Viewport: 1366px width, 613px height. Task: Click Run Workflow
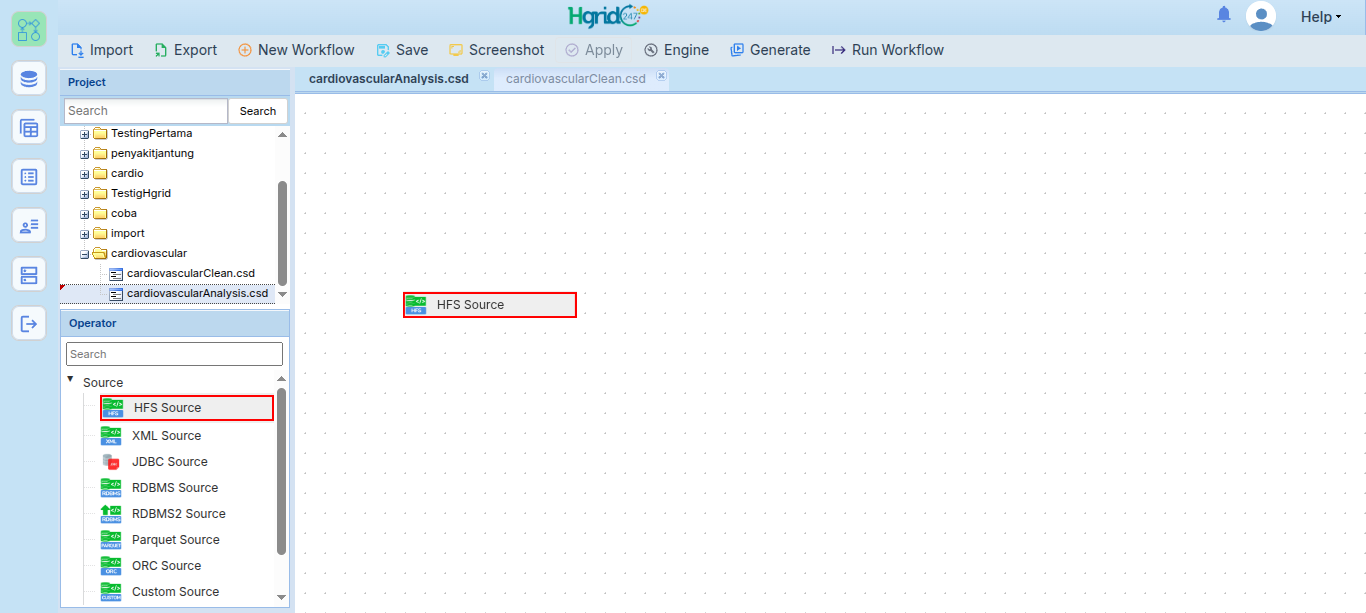pos(887,50)
